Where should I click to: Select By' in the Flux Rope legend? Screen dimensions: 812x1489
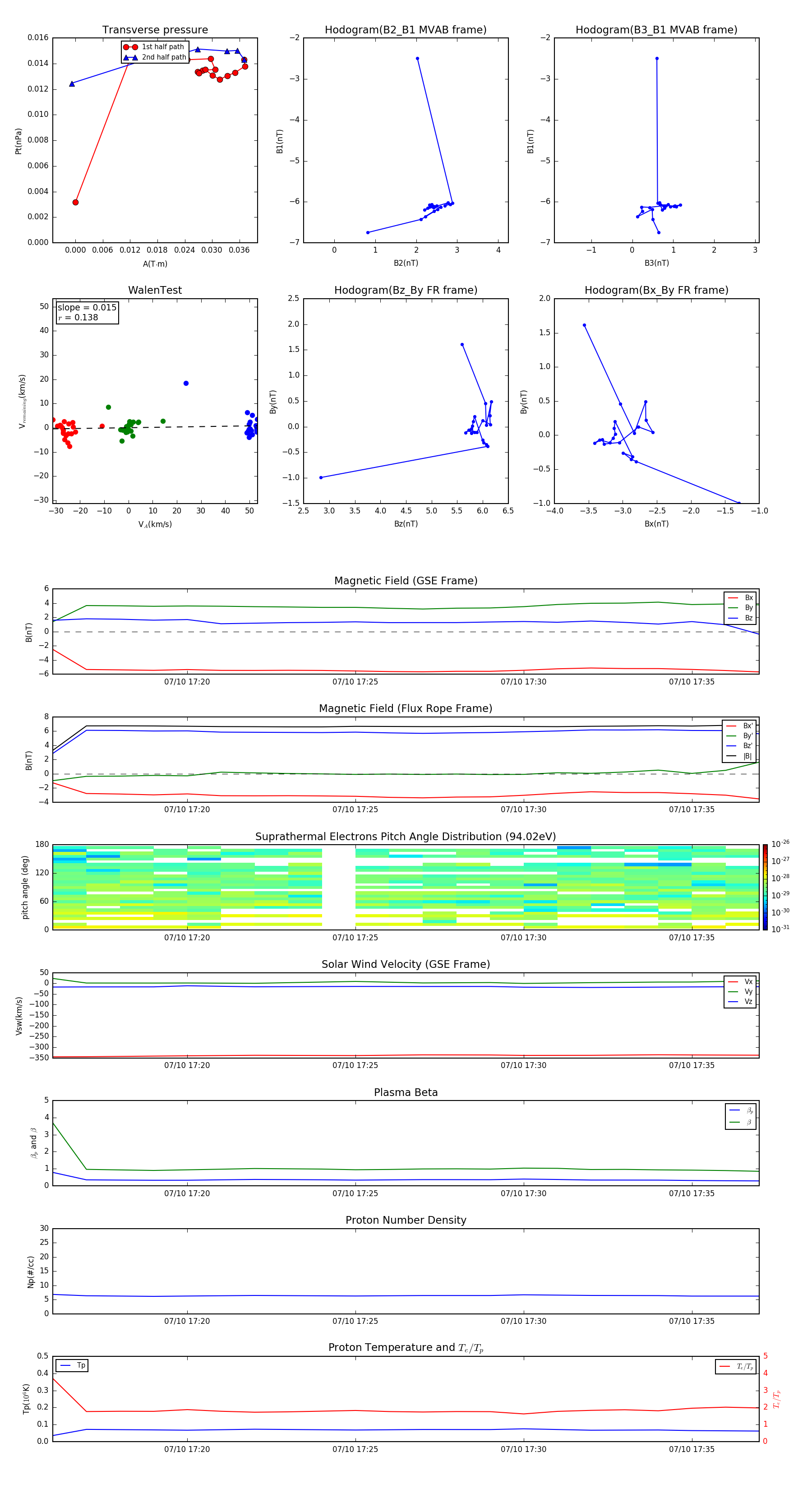(x=740, y=736)
